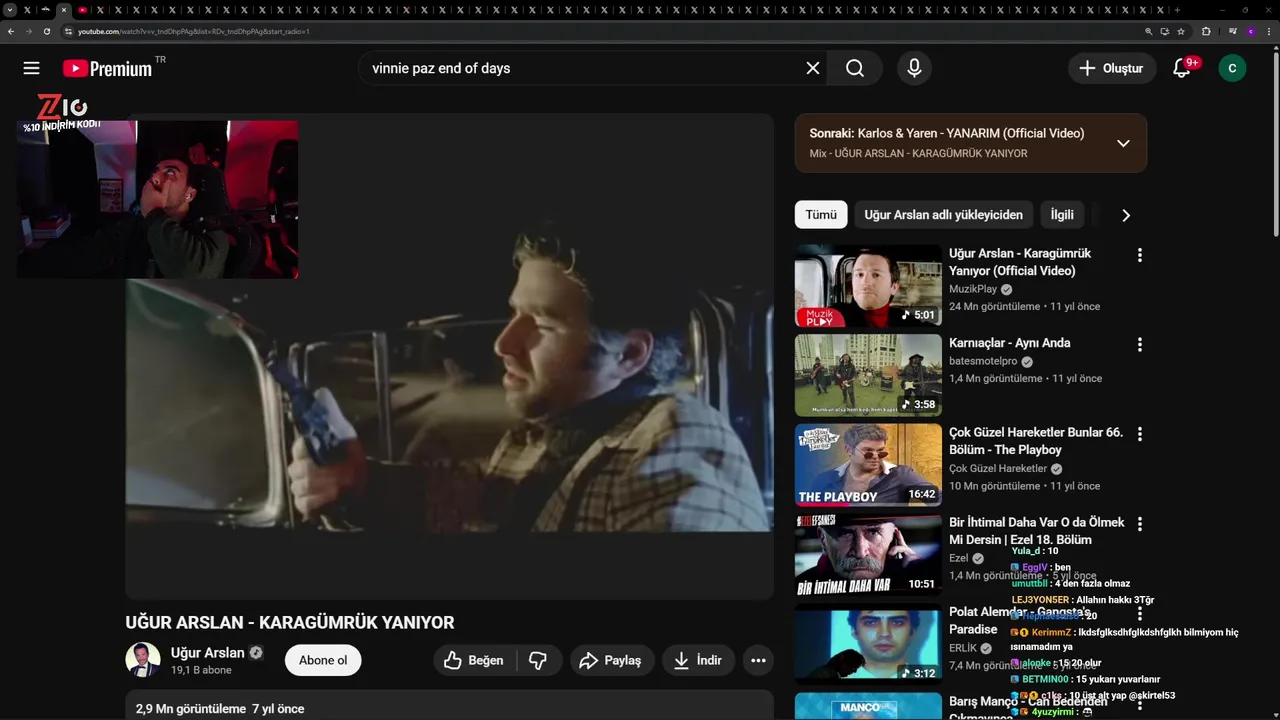
Task: Open a new tab with plus button
Action: pyautogui.click(x=1177, y=10)
